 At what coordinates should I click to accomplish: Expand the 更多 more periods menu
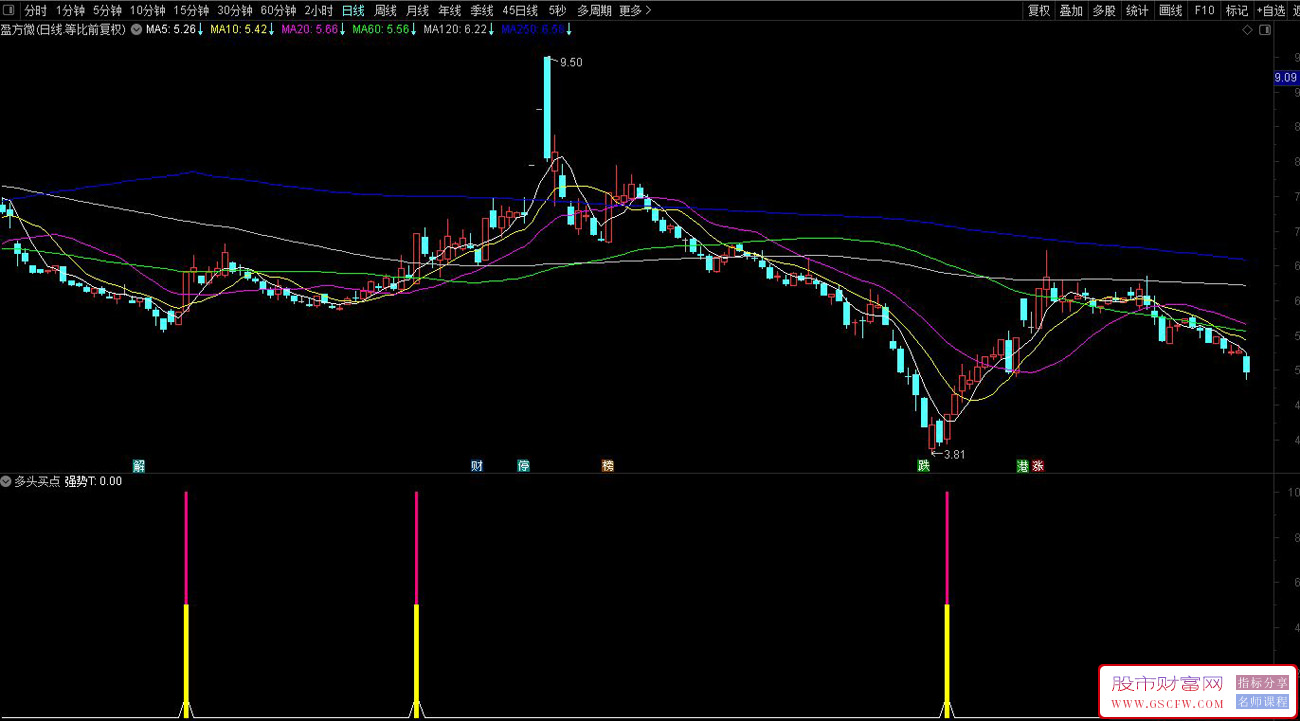[635, 11]
